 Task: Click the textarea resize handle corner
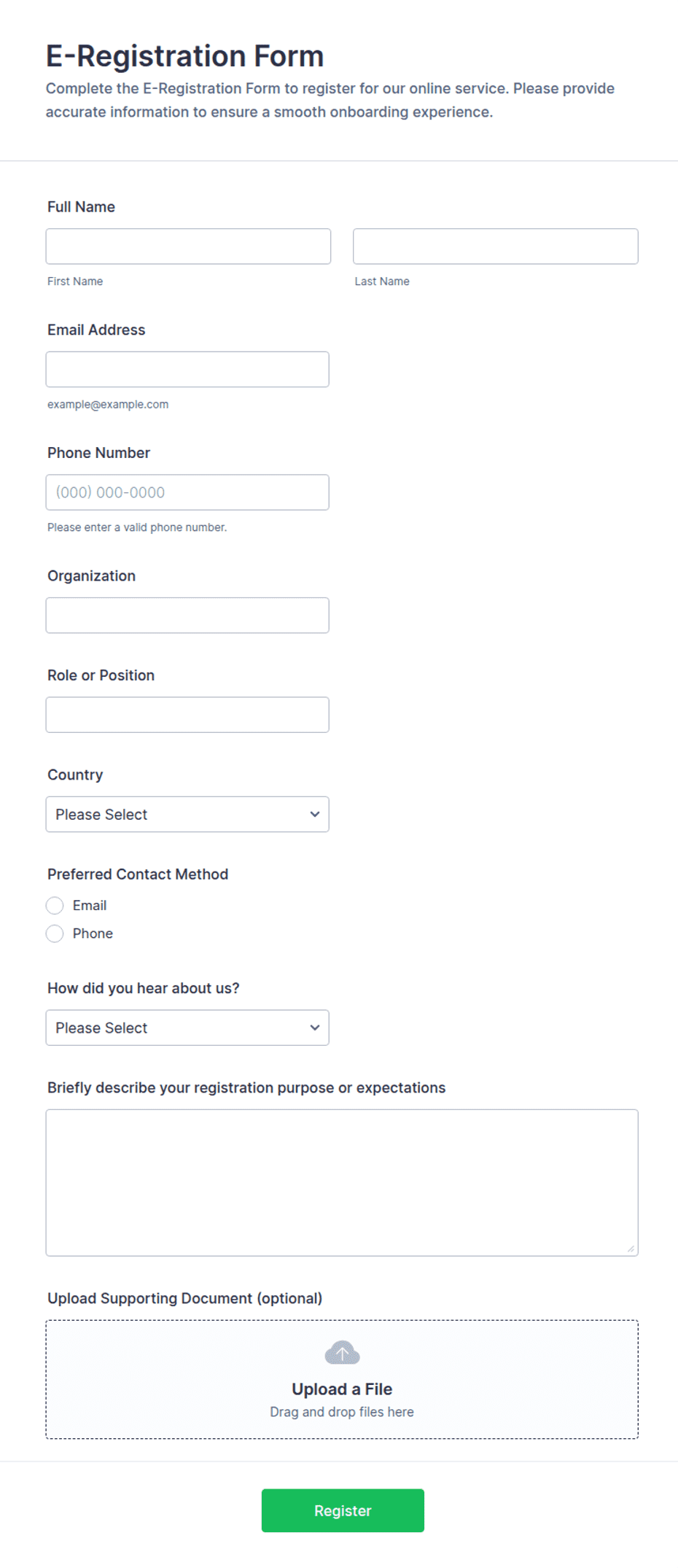pos(631,1249)
